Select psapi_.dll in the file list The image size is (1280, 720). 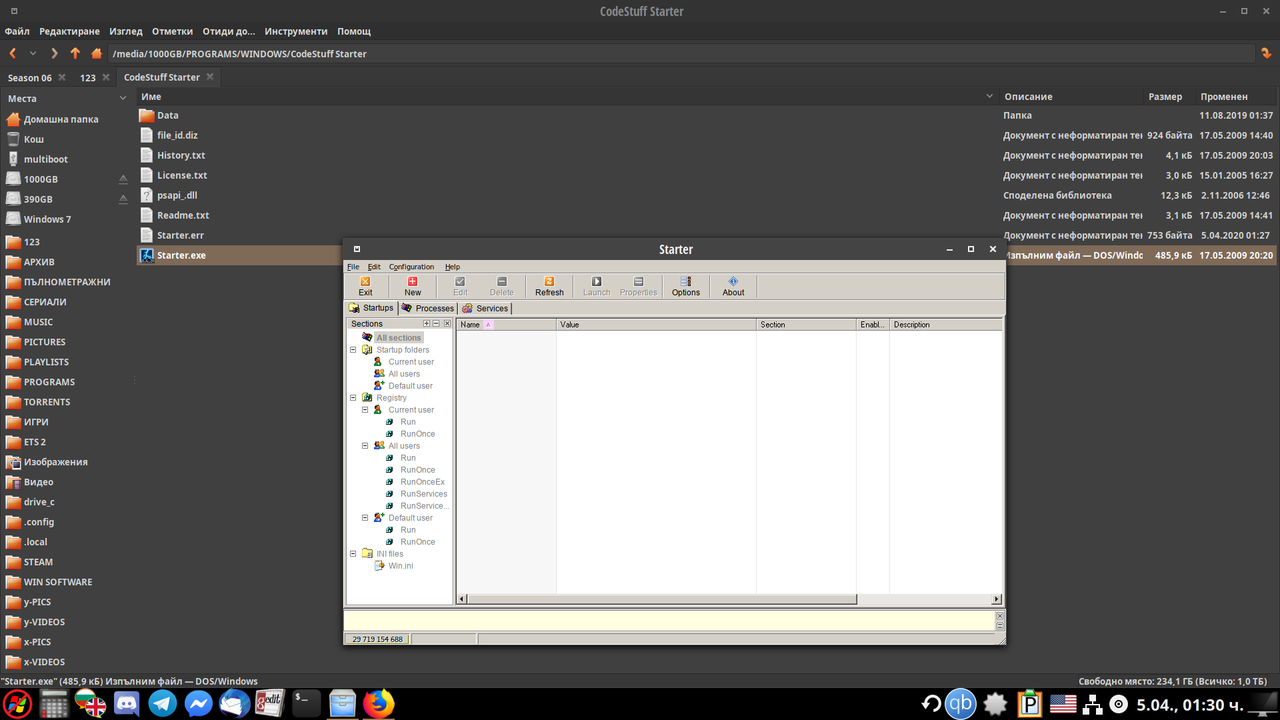pos(177,195)
